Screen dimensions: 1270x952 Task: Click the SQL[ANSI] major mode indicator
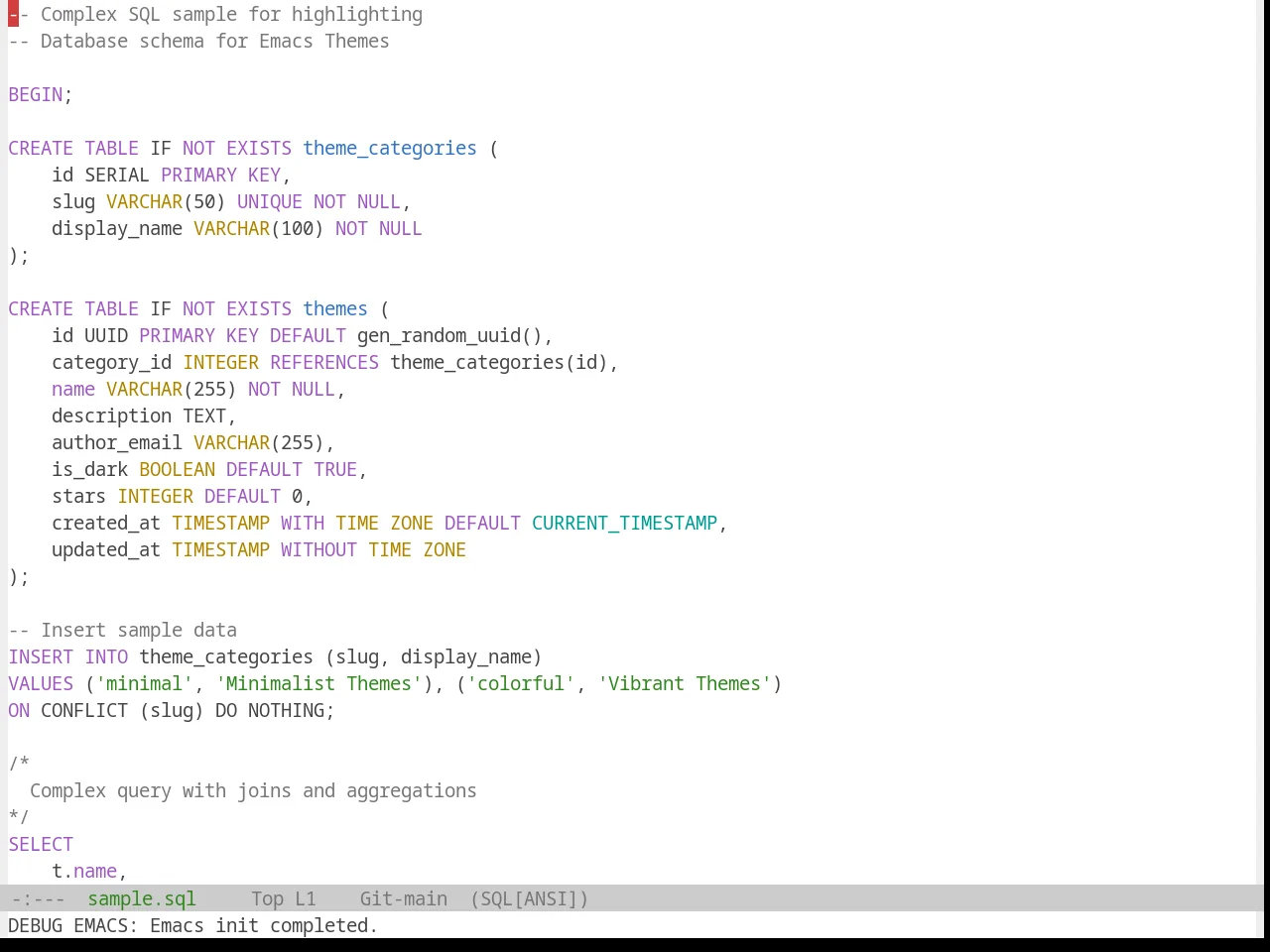click(x=529, y=898)
